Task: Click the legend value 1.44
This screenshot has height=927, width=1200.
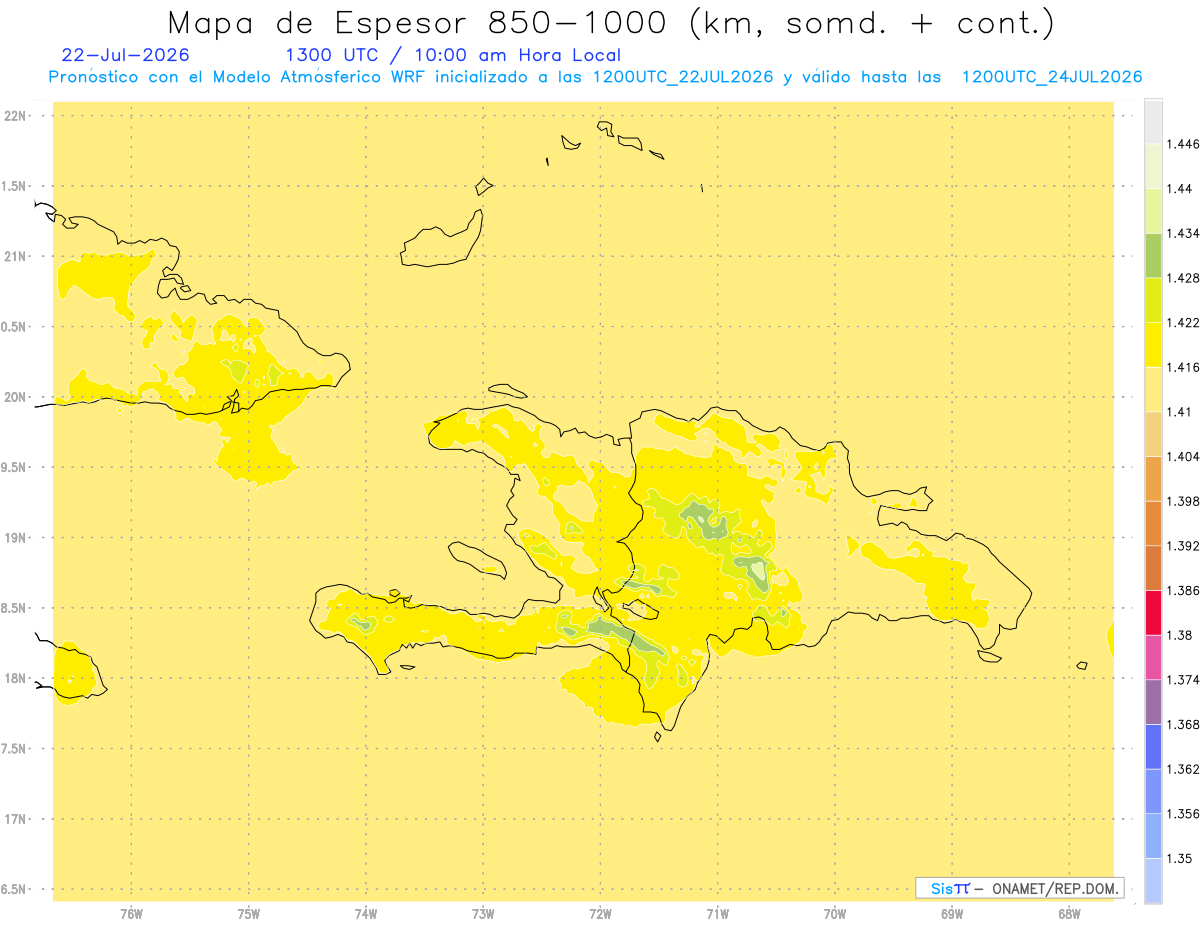Action: (x=1181, y=189)
